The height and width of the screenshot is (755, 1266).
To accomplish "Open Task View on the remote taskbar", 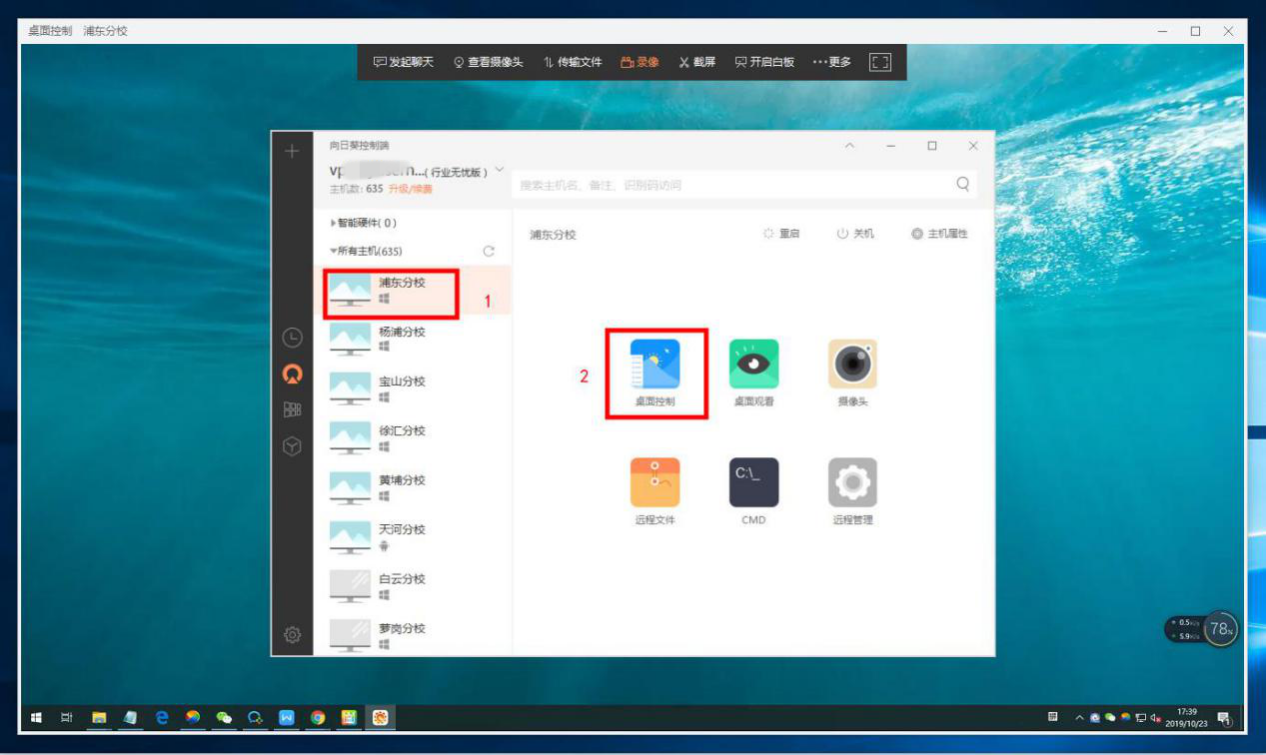I will point(67,717).
